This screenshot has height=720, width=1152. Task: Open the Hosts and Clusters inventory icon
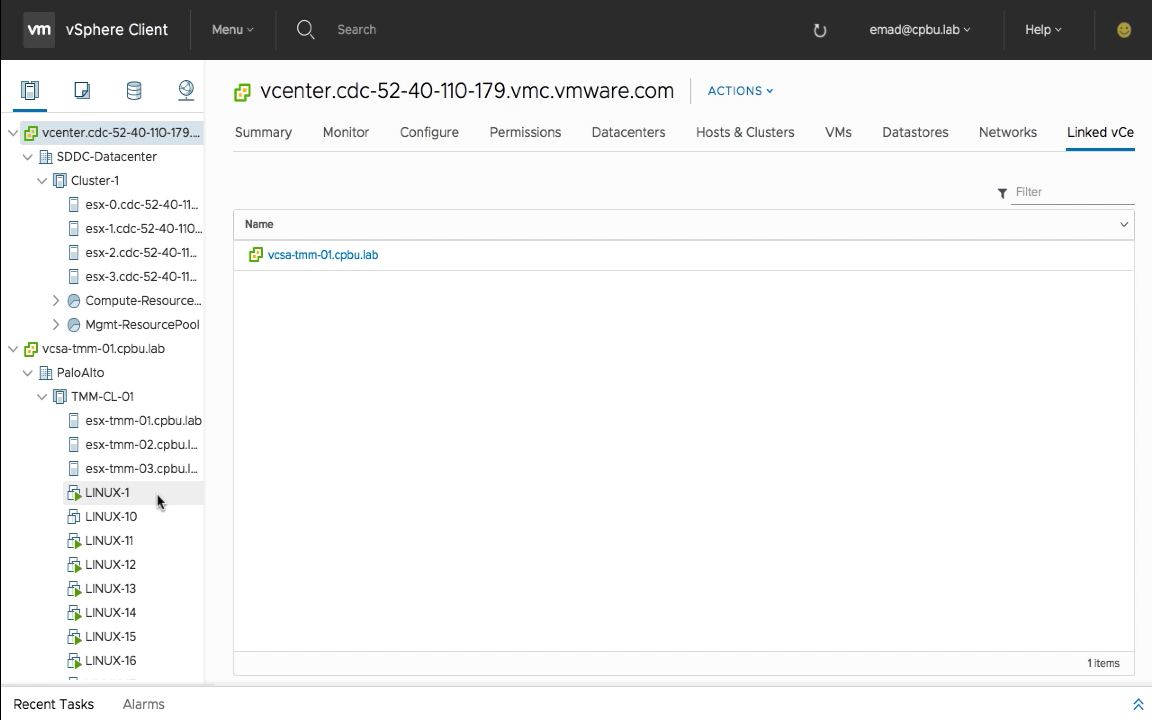pyautogui.click(x=30, y=91)
